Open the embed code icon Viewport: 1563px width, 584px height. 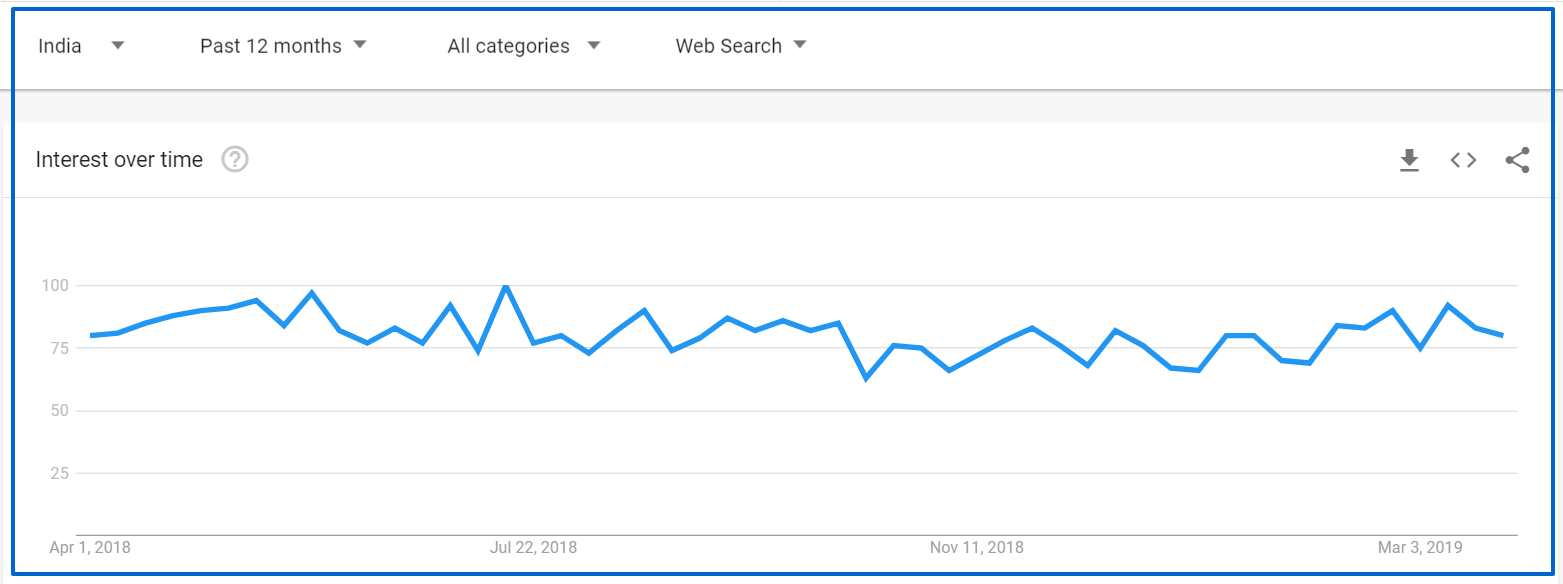pyautogui.click(x=1463, y=160)
